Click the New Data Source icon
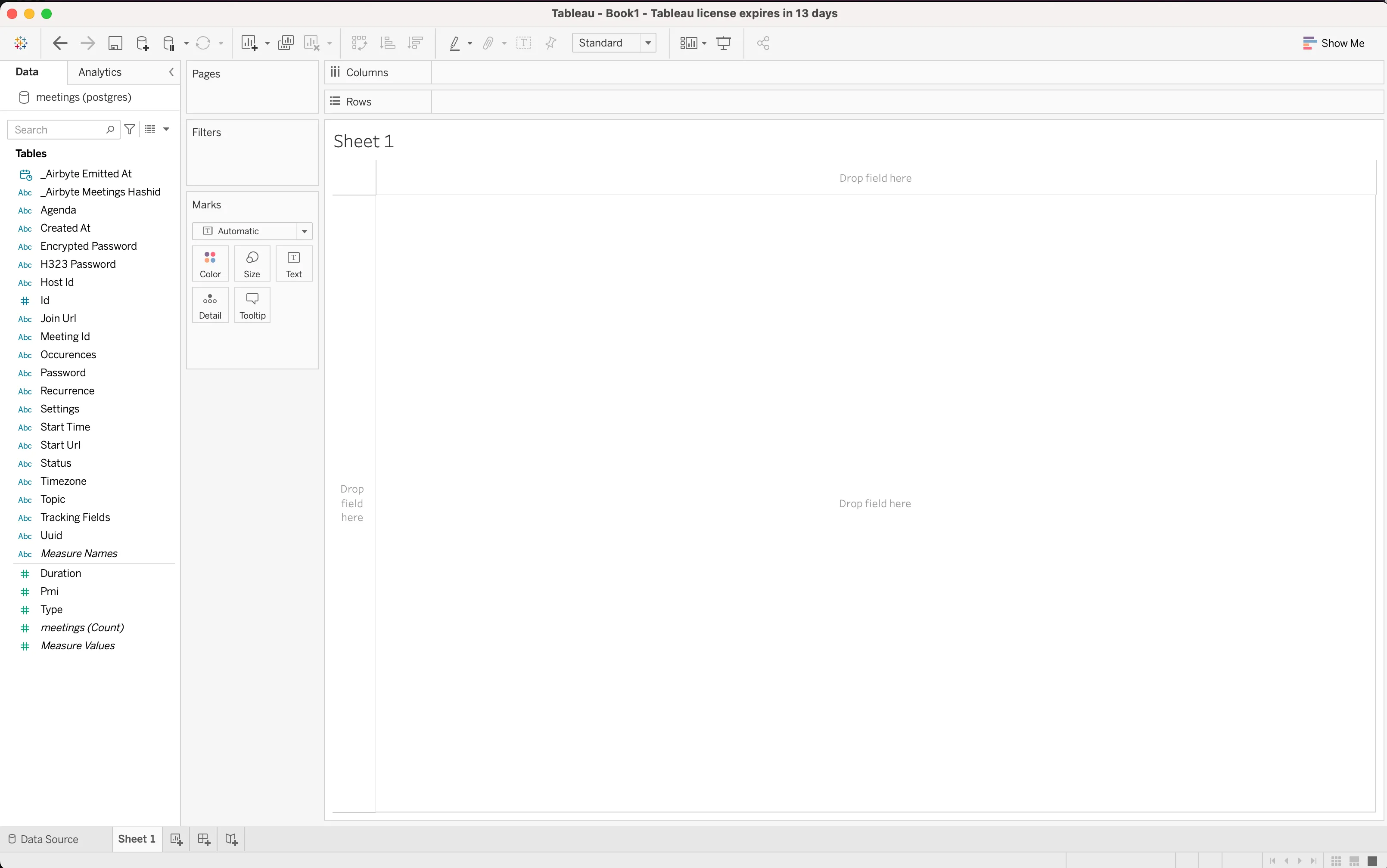Screen dimensions: 1387x868 tap(142, 43)
